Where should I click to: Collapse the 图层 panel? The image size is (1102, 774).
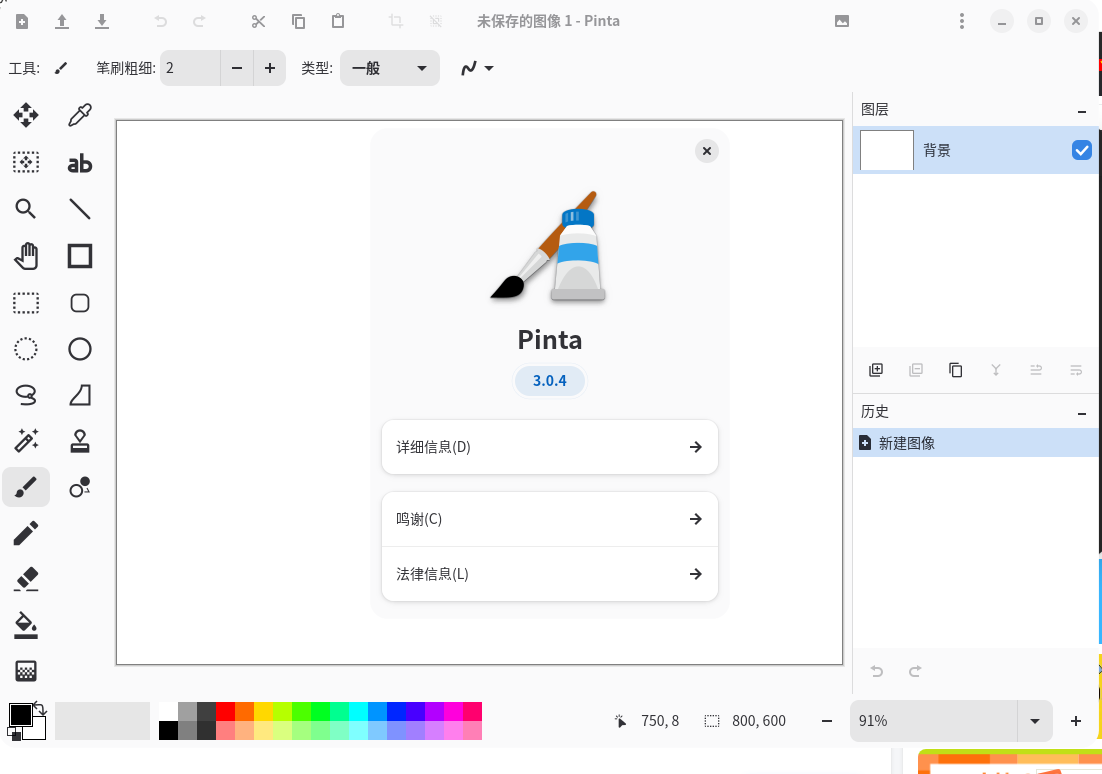[x=1082, y=111]
